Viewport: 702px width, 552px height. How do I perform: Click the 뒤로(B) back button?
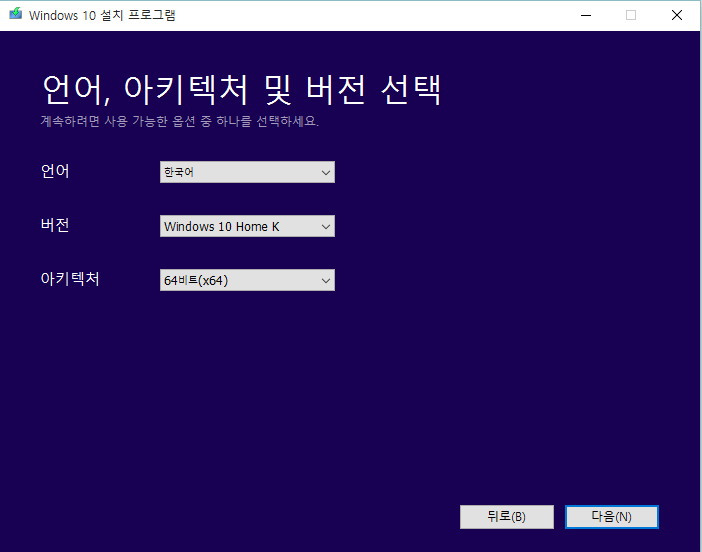coord(507,517)
